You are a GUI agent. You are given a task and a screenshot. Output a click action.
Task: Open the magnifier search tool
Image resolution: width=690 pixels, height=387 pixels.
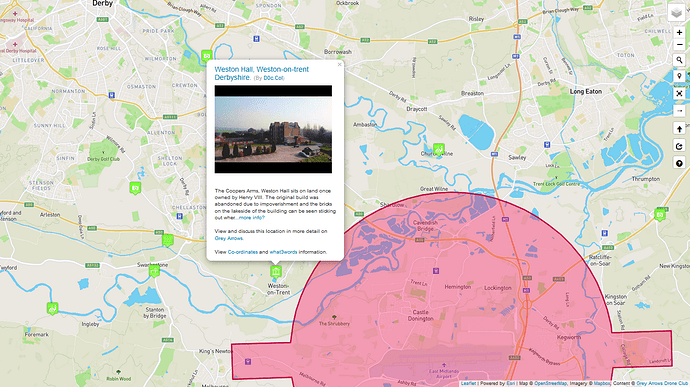click(679, 60)
